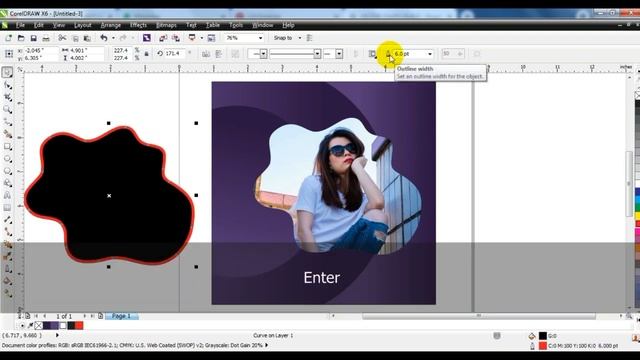Create a new document
640x360 pixels.
coord(8,38)
